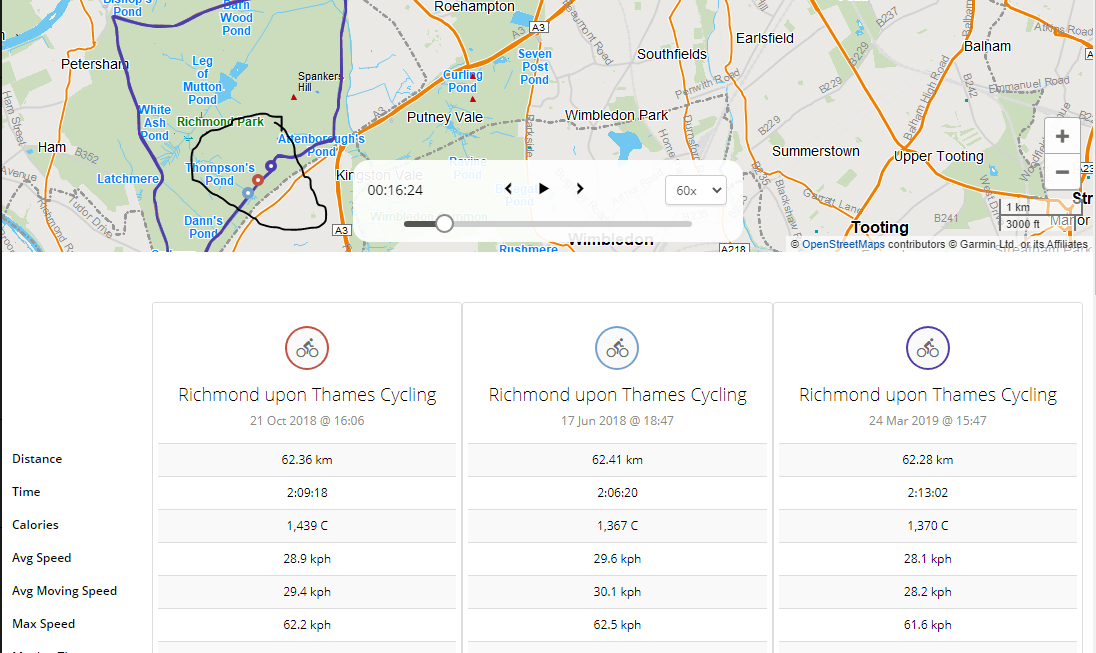Screen dimensions: 1096x653
Task: Click the playback progress slider handle
Action: pyautogui.click(x=444, y=224)
